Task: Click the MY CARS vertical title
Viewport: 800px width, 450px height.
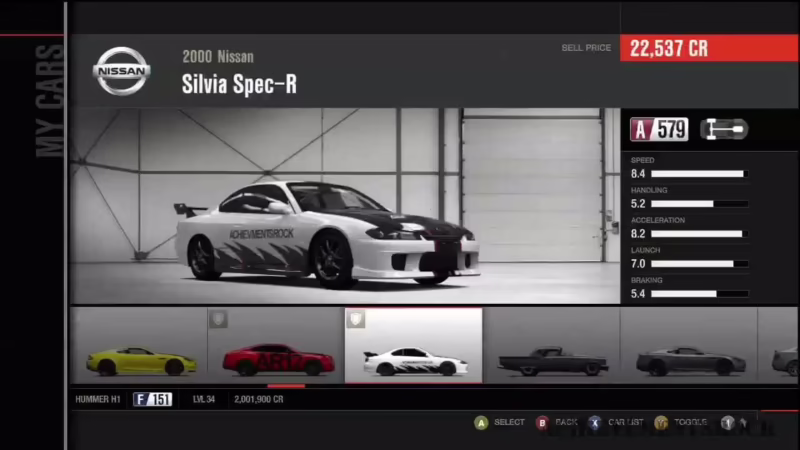Action: (50, 101)
